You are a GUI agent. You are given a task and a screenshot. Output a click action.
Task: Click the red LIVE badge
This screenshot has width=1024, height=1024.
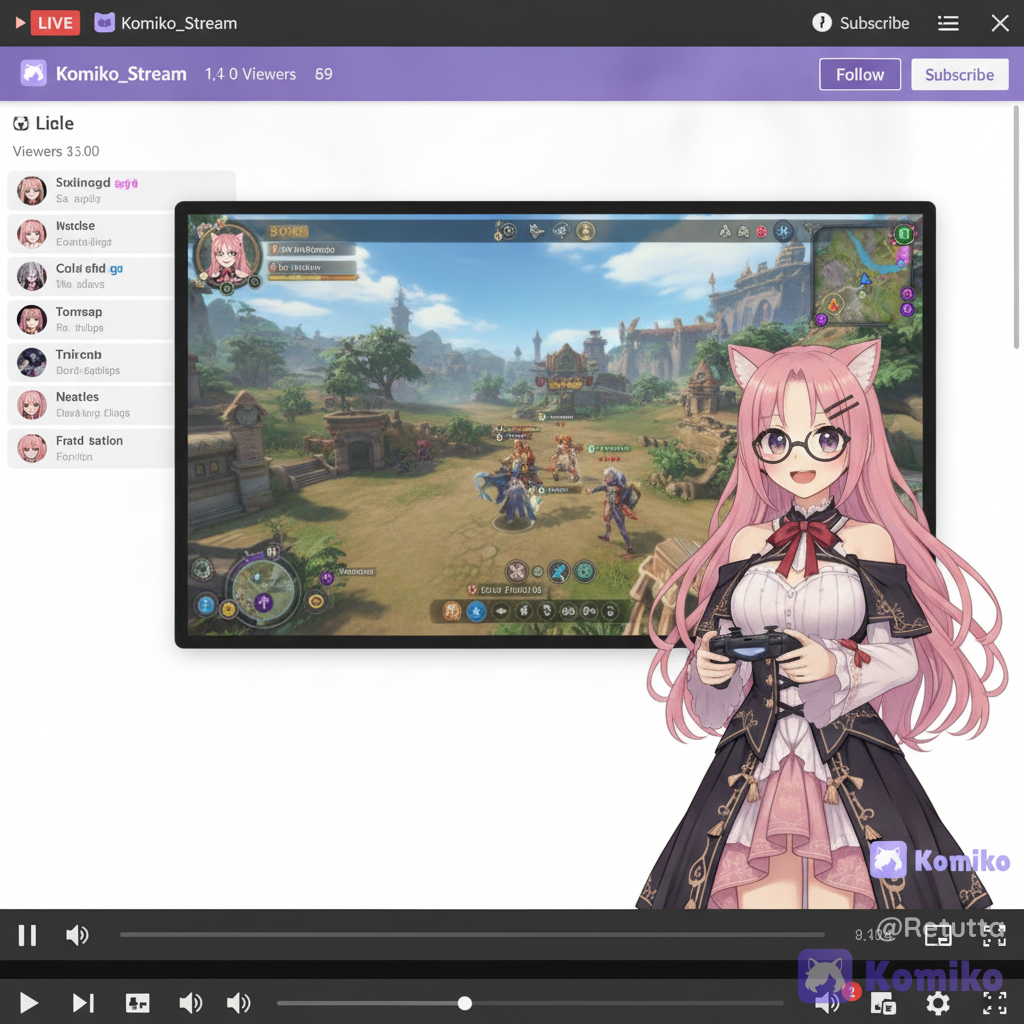56,23
